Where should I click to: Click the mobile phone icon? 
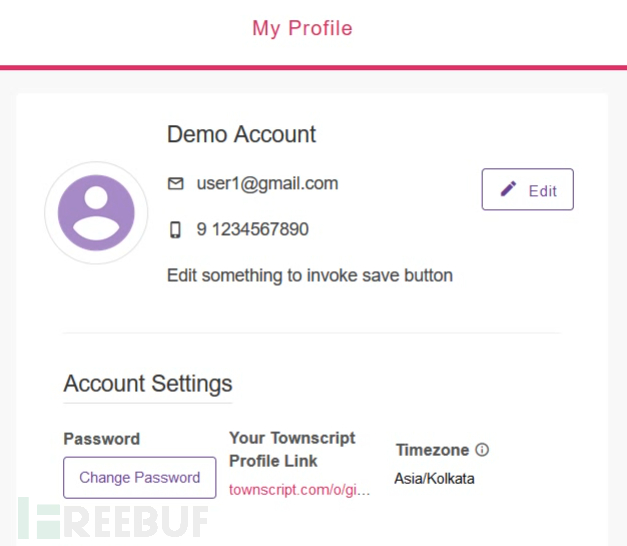[x=175, y=230]
